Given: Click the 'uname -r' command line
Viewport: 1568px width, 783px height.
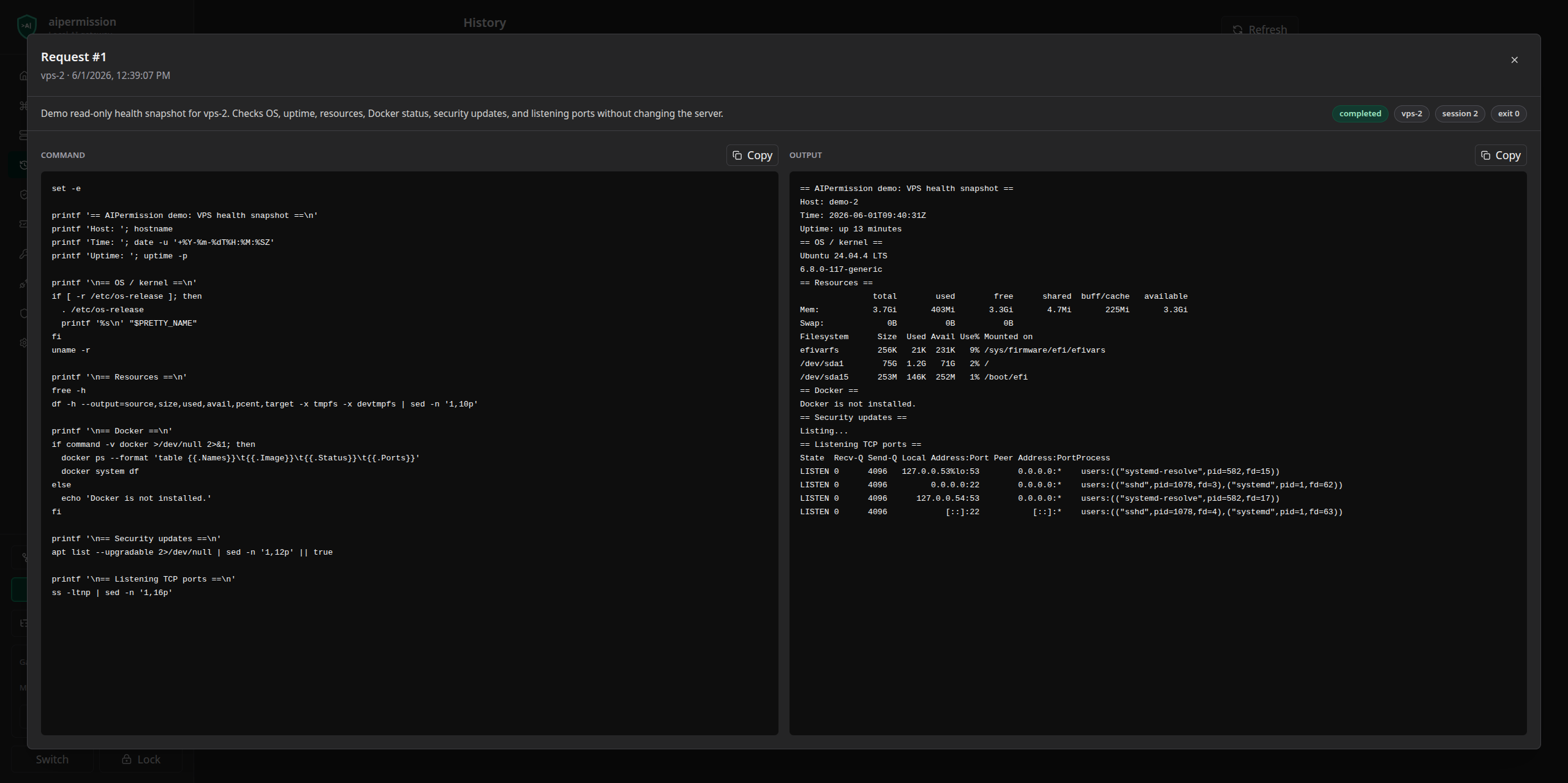Looking at the screenshot, I should 71,350.
